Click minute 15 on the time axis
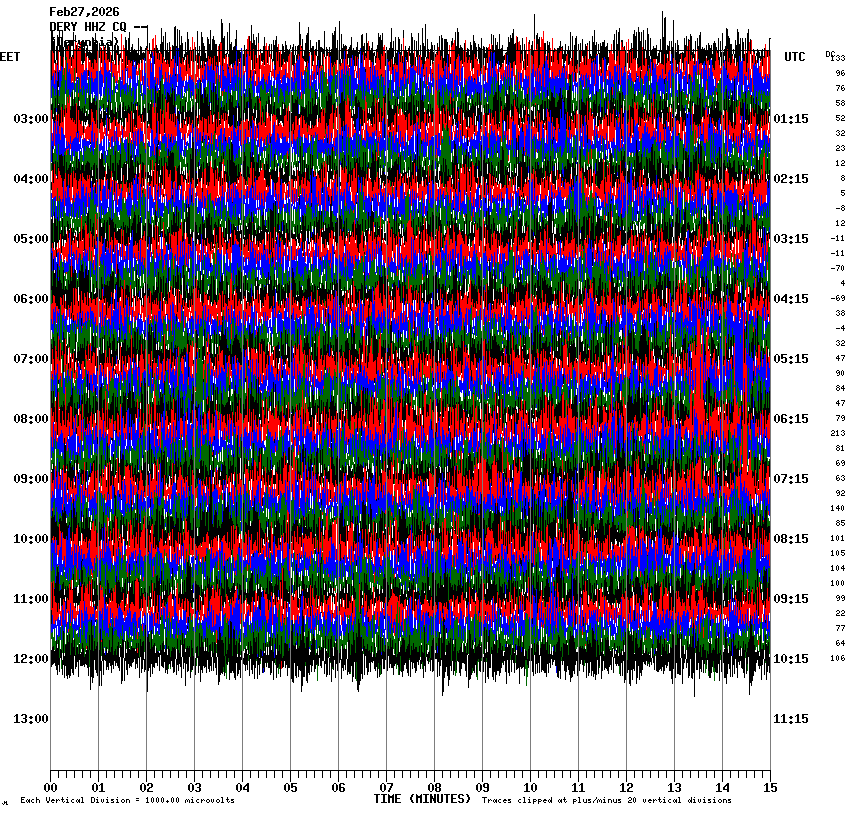This screenshot has height=814, width=850. [x=770, y=787]
